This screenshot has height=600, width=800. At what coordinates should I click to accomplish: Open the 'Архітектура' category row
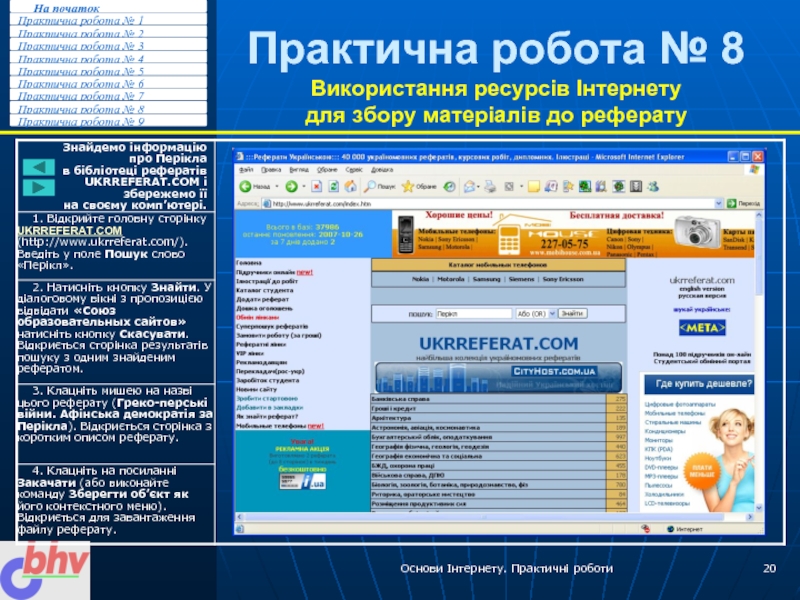498,418
